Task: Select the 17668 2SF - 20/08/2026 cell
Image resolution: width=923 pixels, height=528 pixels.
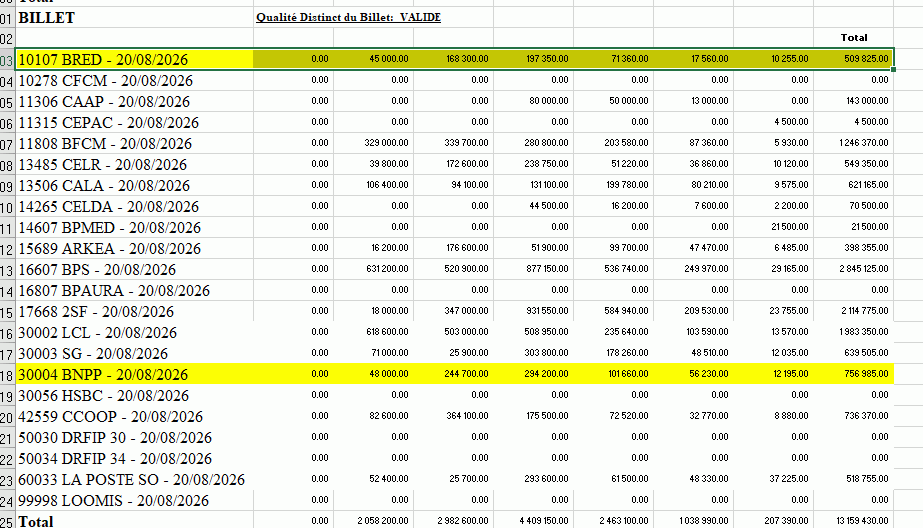Action: click(135, 311)
